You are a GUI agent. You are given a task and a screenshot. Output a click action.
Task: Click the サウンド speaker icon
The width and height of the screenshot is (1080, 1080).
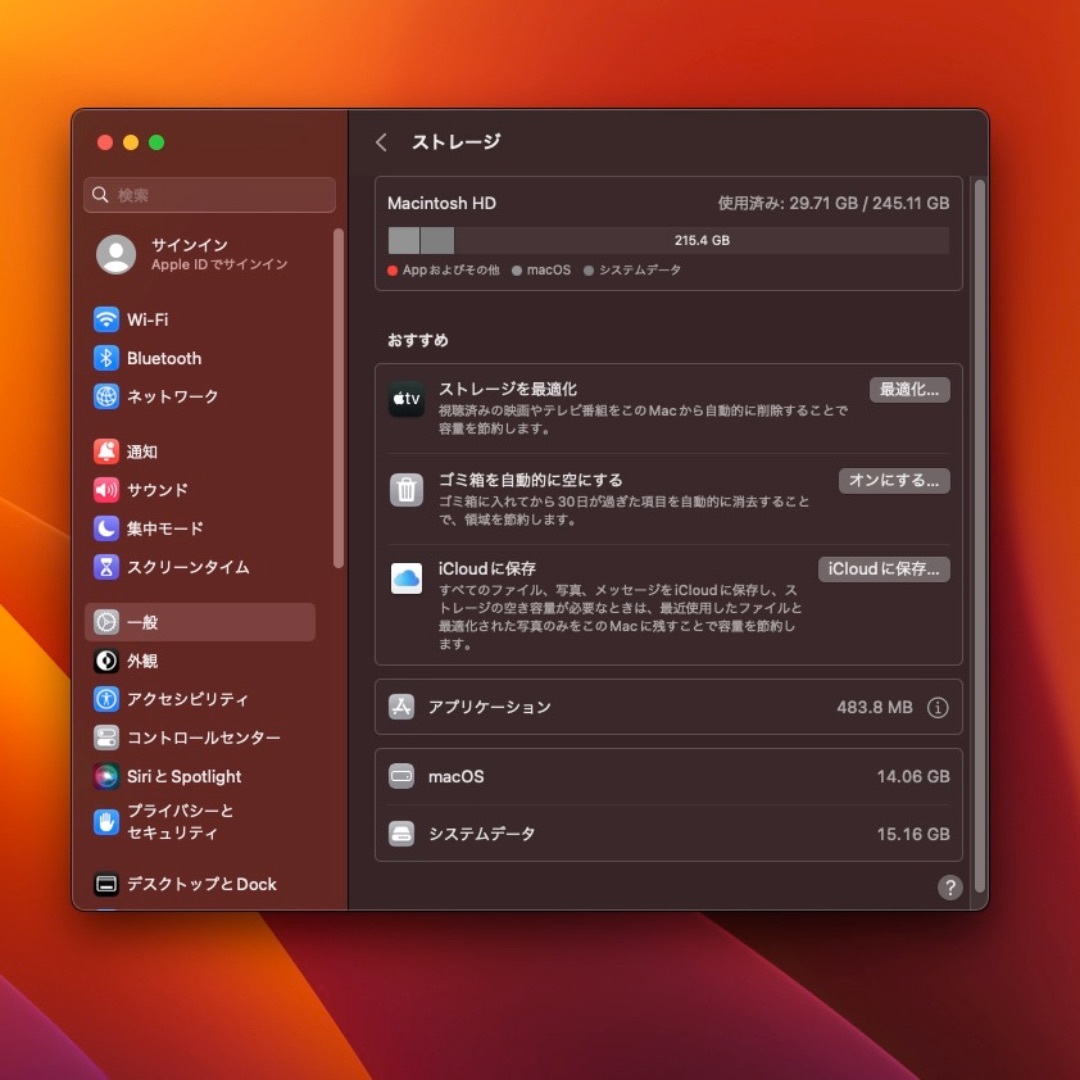pos(106,490)
